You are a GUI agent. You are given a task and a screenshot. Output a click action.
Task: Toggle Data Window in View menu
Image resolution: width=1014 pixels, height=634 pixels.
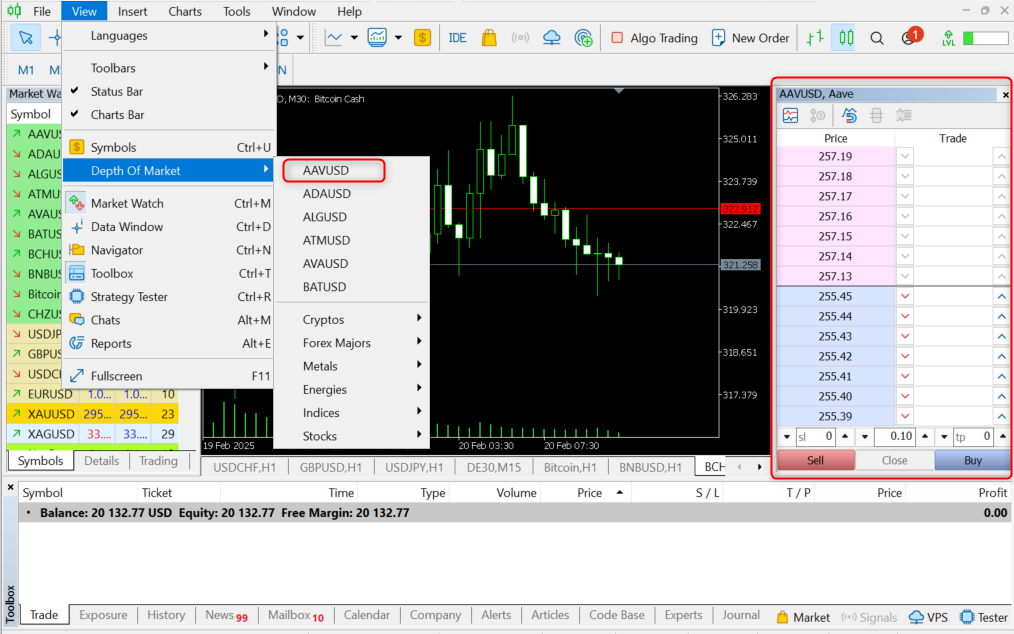point(169,226)
